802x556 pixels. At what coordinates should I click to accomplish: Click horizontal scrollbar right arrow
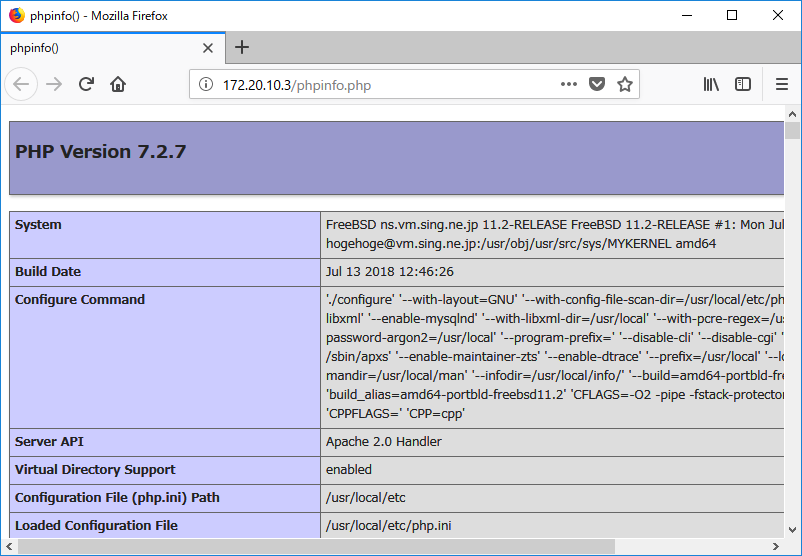775,546
